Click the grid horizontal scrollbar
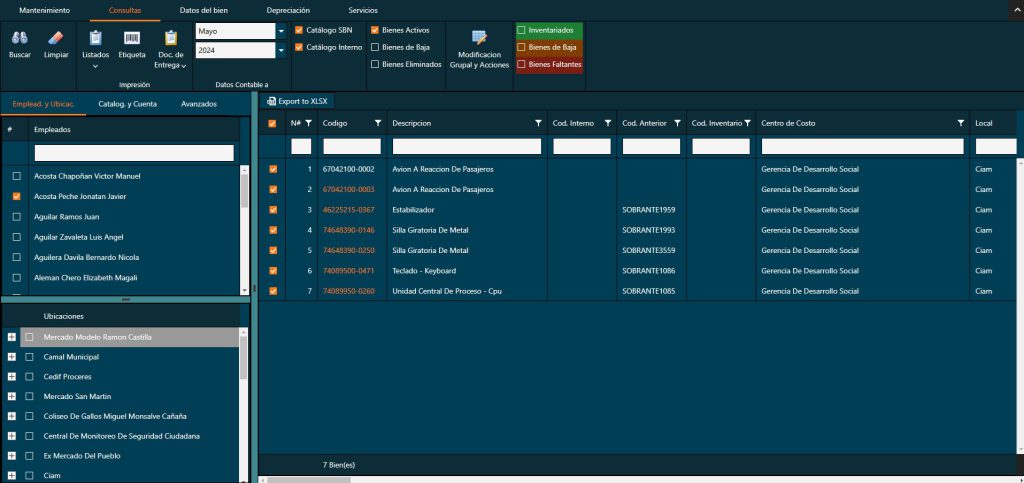This screenshot has width=1024, height=483. tap(308, 480)
